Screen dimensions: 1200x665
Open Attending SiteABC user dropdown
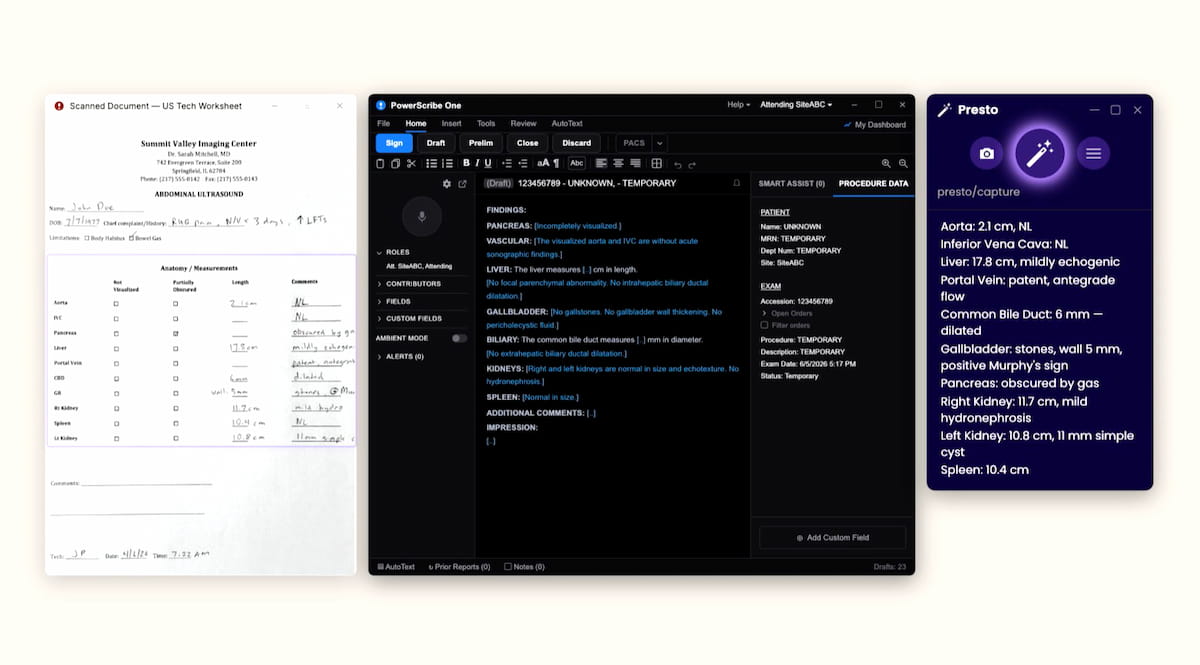[x=796, y=105]
